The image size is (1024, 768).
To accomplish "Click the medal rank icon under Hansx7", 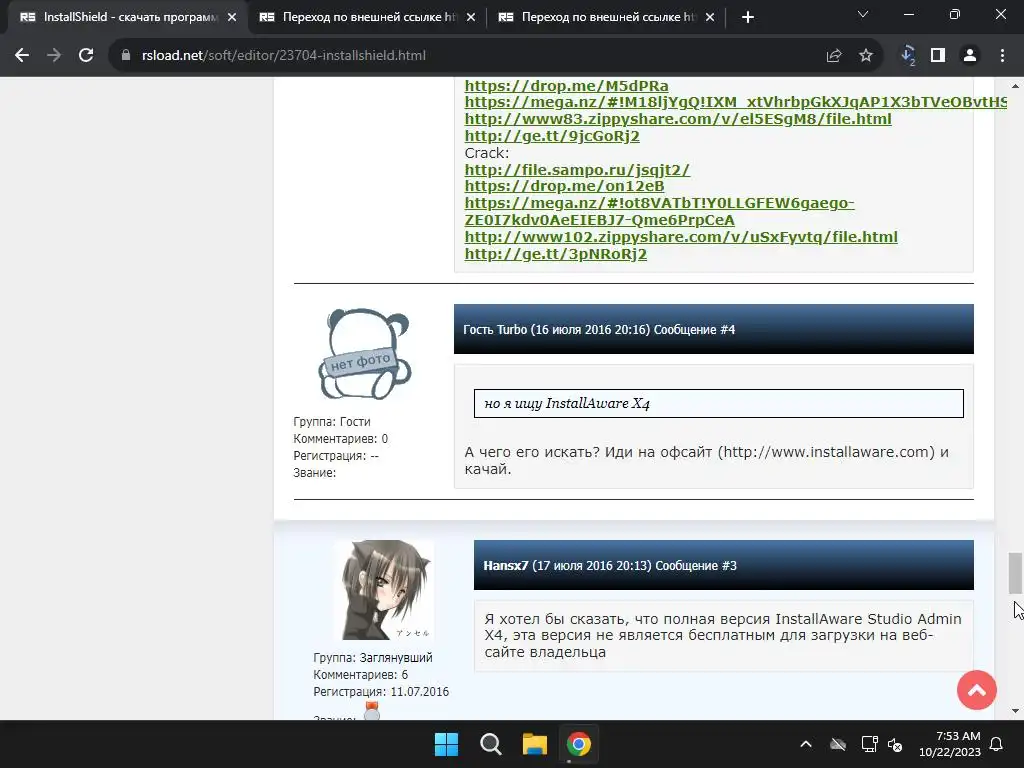I will tap(372, 711).
